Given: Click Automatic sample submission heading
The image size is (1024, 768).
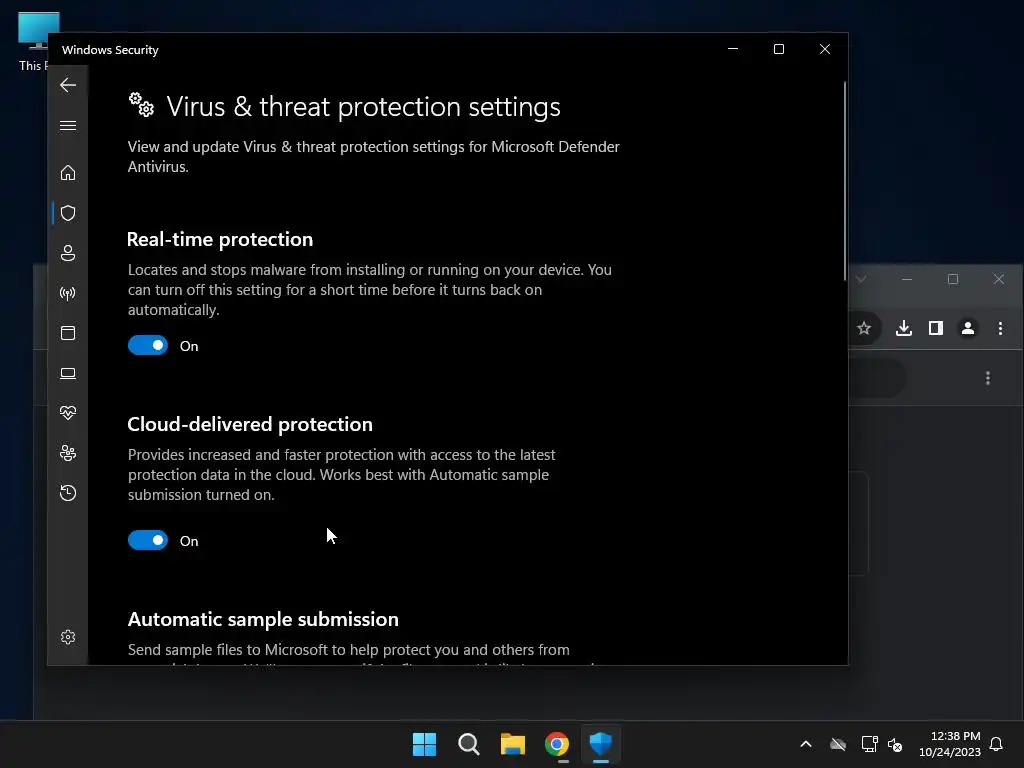Looking at the screenshot, I should (x=263, y=619).
